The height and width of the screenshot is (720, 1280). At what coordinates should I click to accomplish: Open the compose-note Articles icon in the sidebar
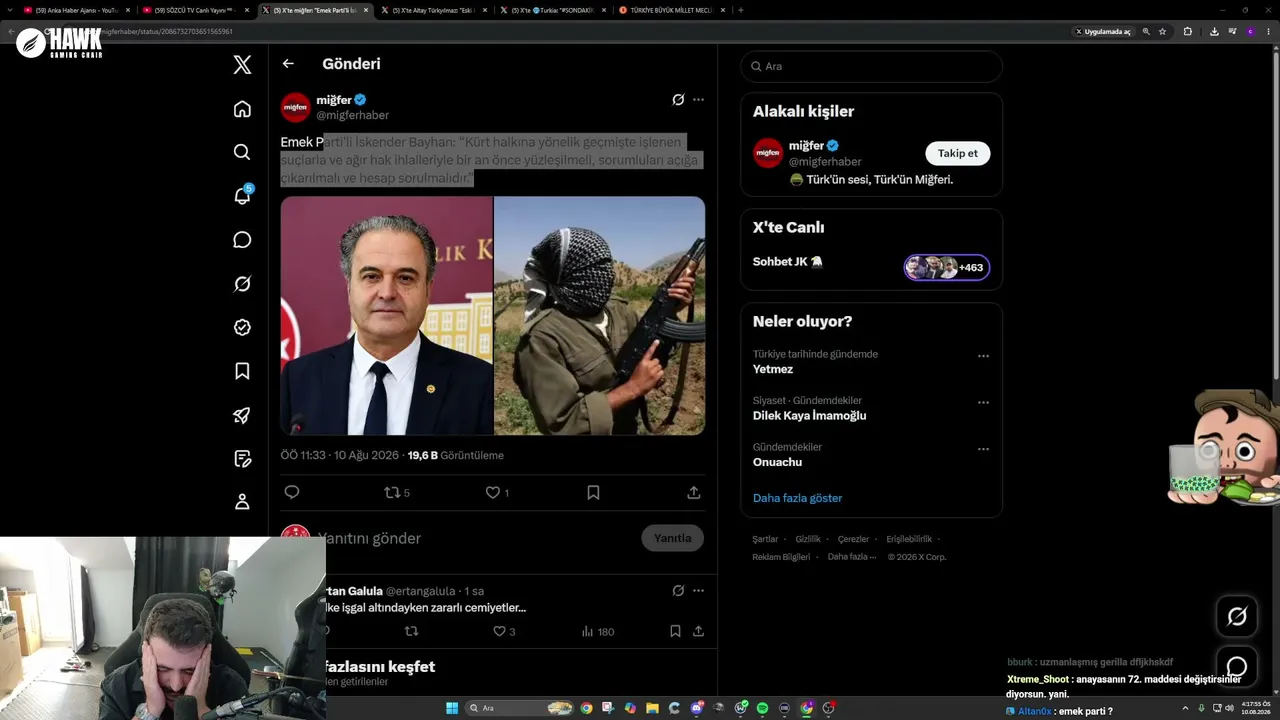(242, 459)
